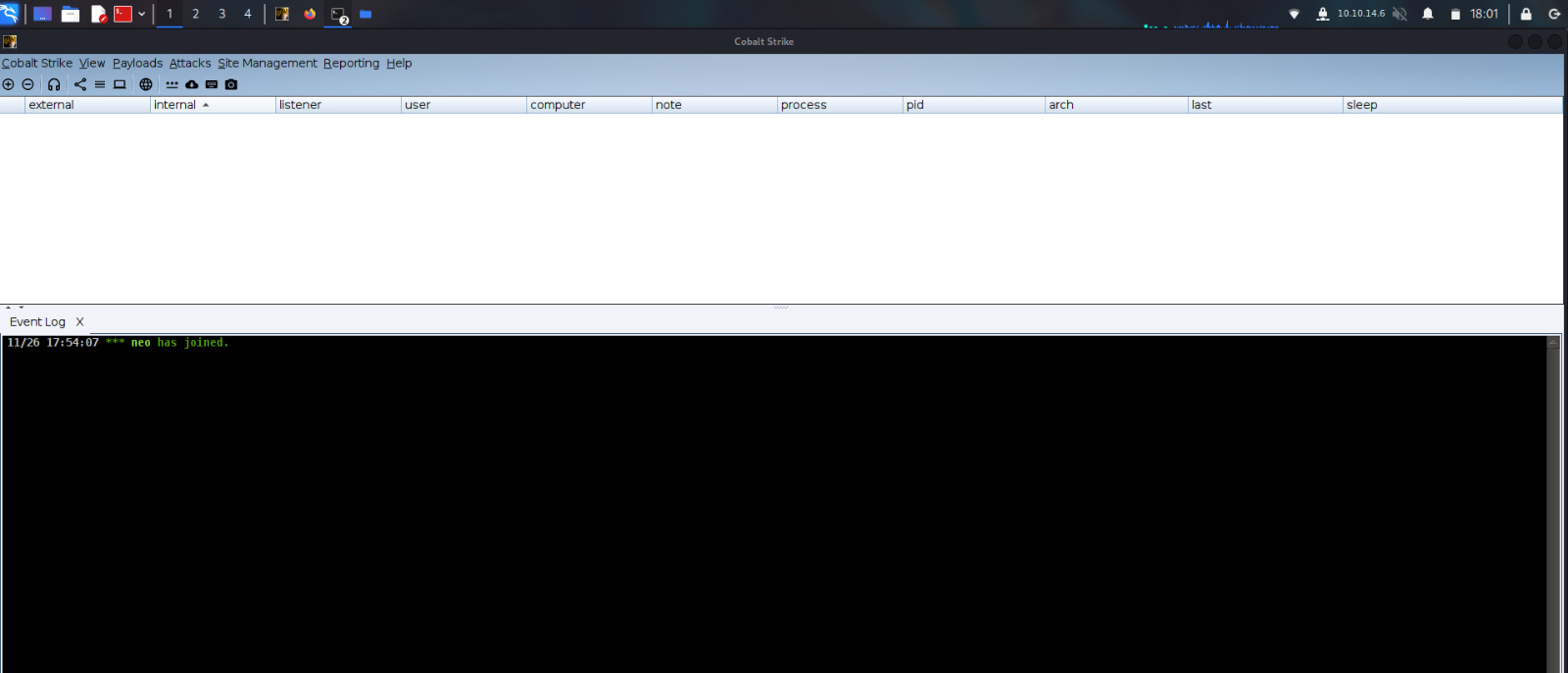Image resolution: width=1568 pixels, height=673 pixels.
Task: Sort table by listener column header
Action: [338, 105]
